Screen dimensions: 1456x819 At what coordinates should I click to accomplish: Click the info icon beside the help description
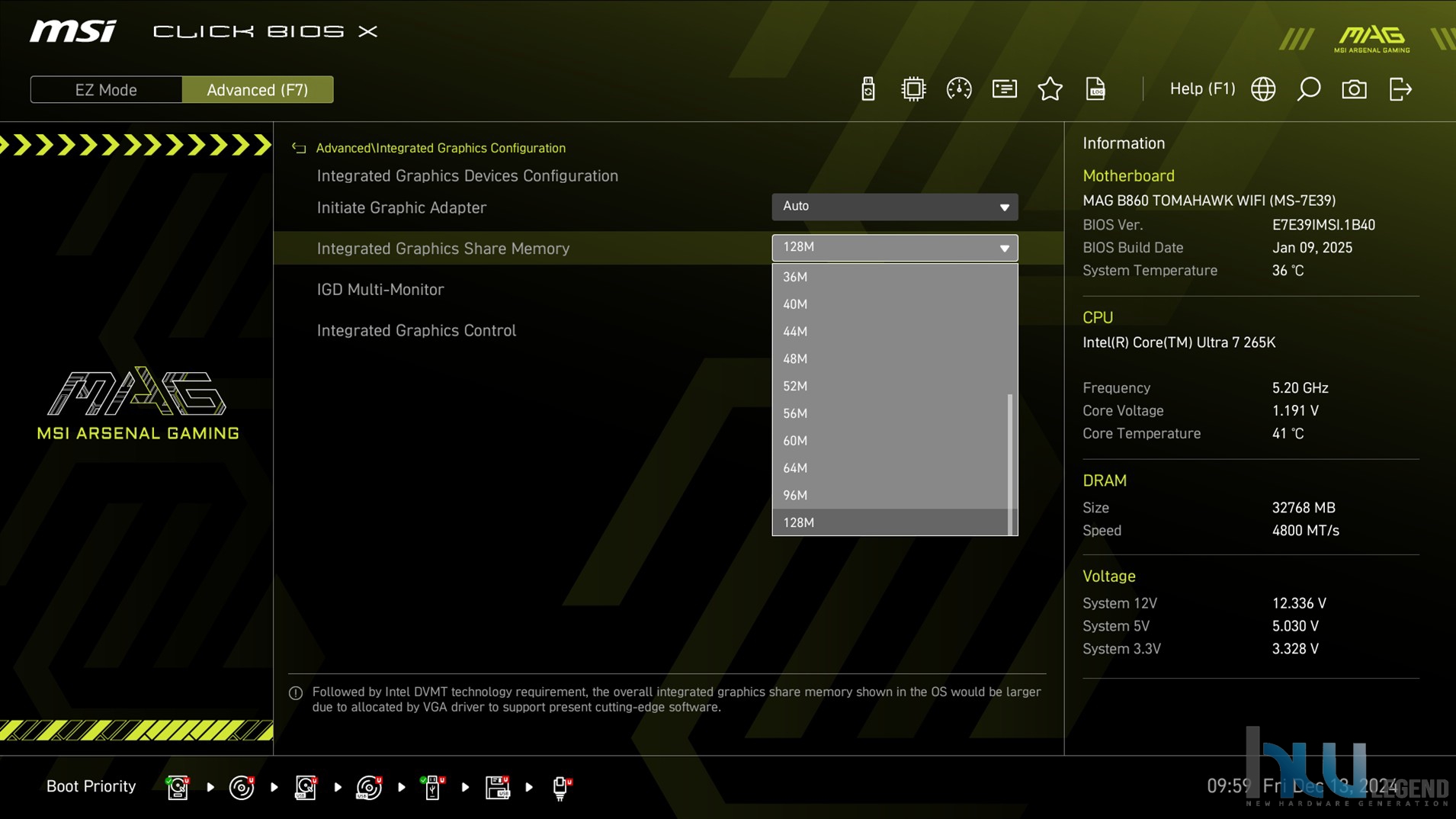tap(296, 692)
